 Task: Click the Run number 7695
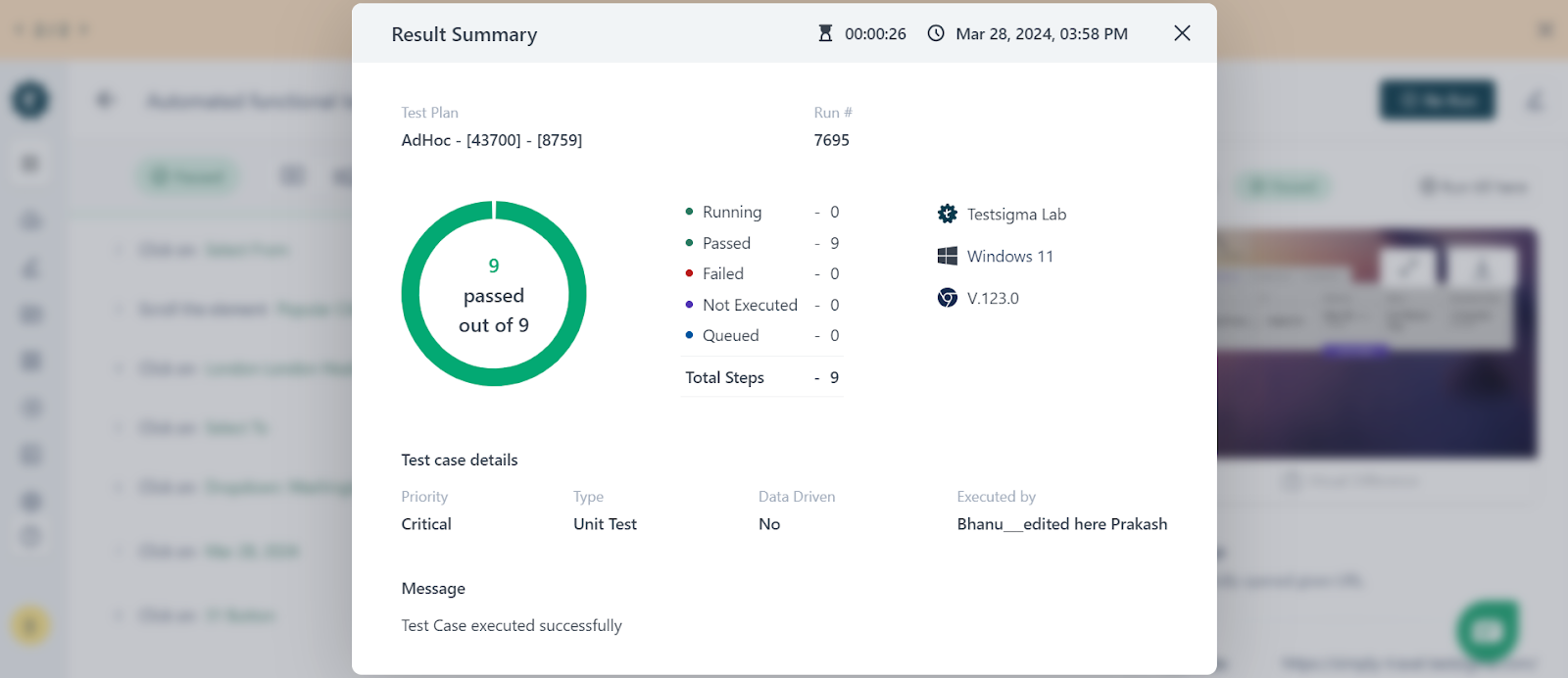pos(831,140)
